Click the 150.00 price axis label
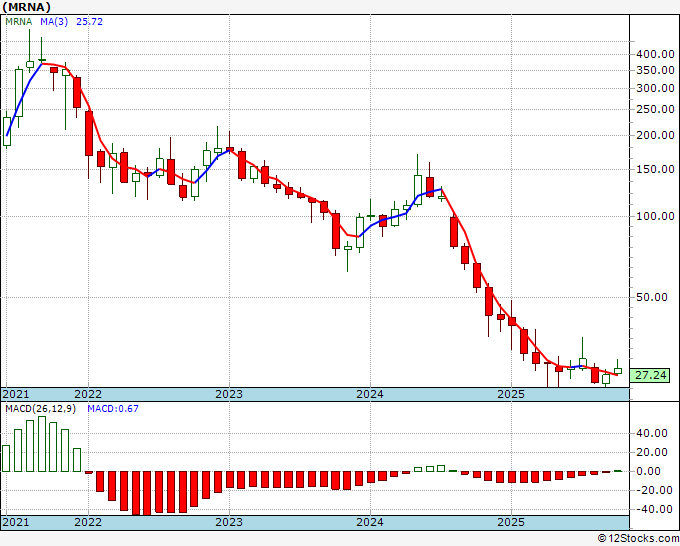The image size is (680, 546). (655, 169)
